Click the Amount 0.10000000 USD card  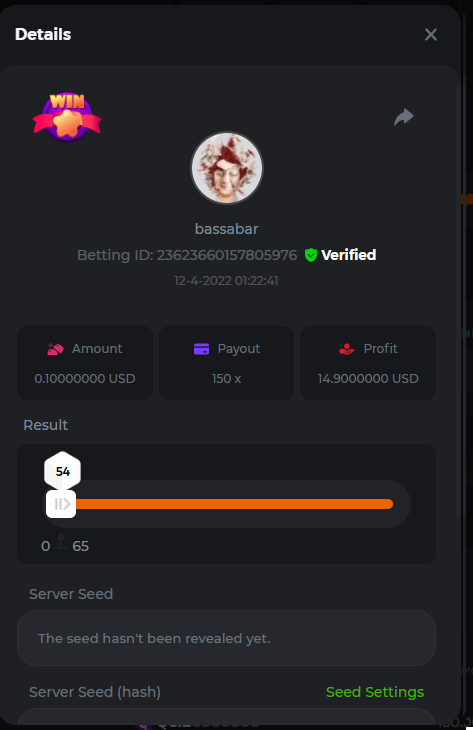coord(85,363)
